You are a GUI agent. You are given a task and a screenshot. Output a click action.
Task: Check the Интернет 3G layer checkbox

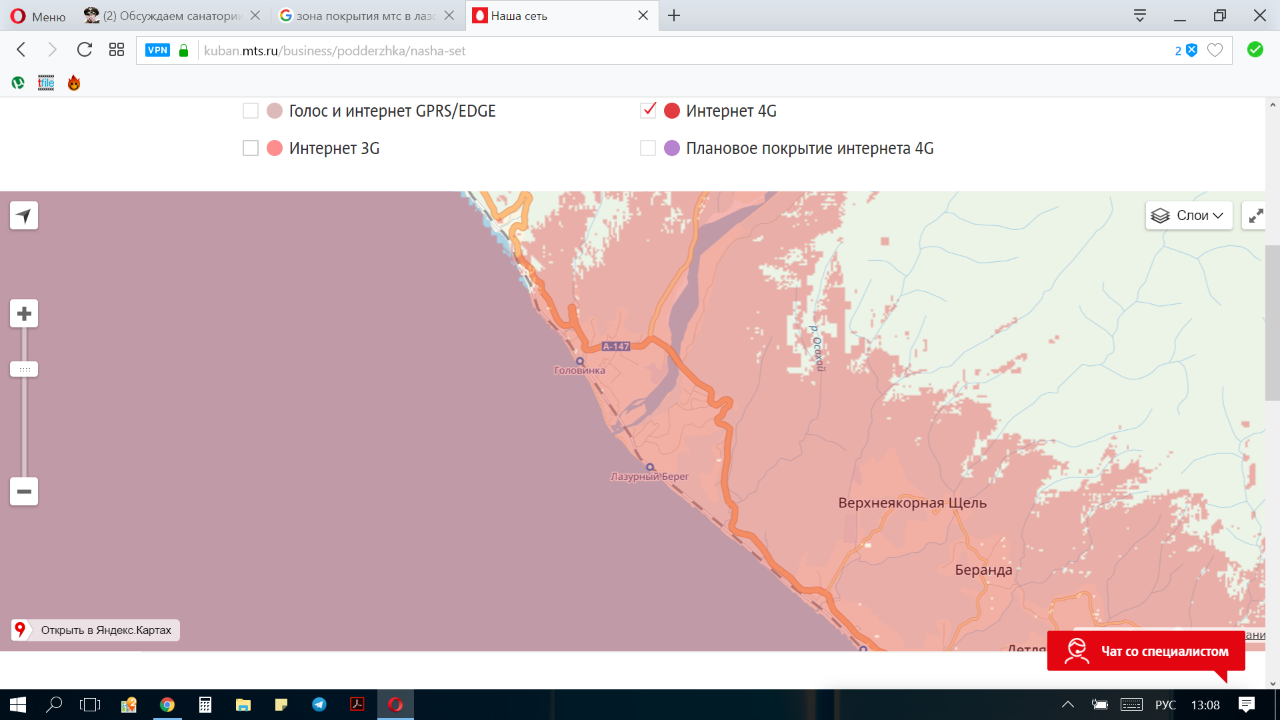point(251,148)
